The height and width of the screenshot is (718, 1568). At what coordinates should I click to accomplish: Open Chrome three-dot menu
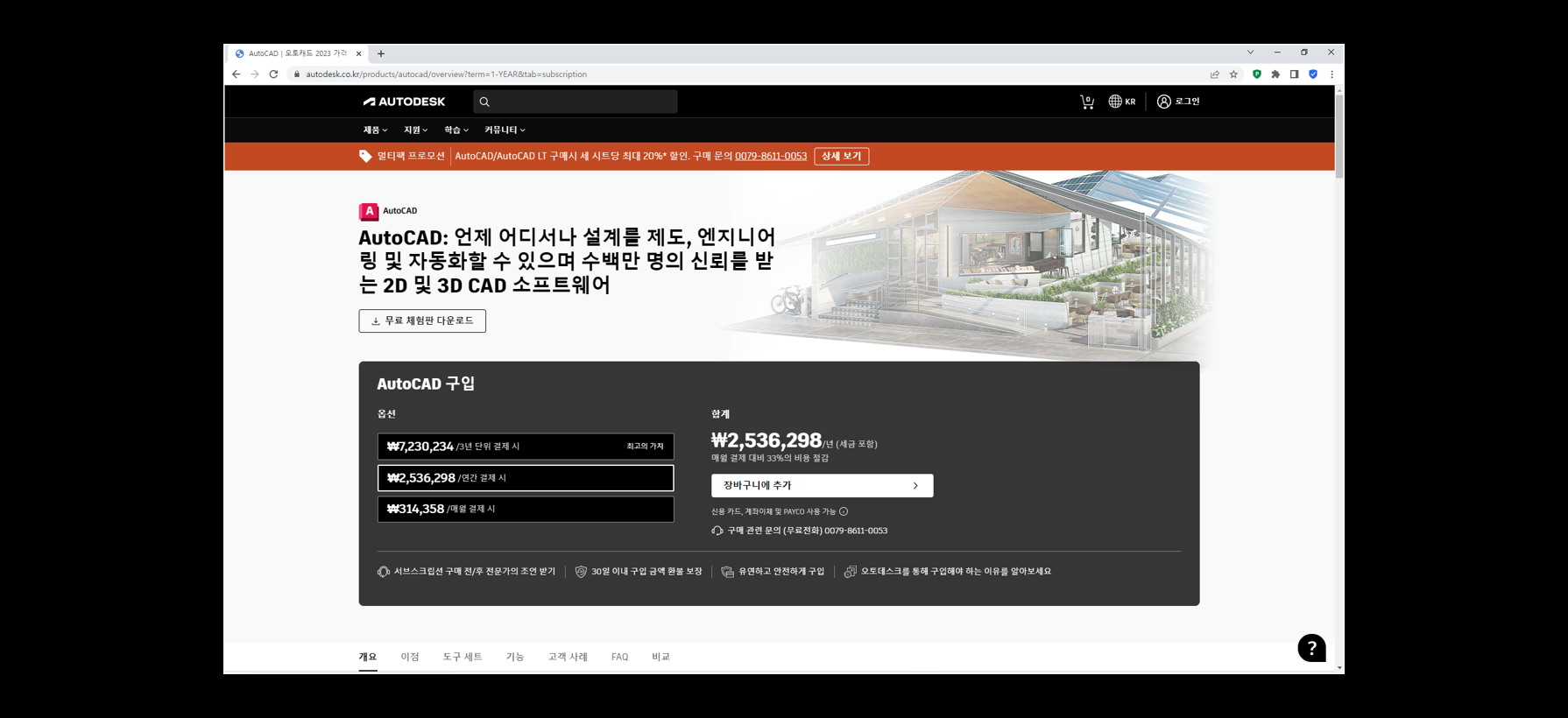(x=1331, y=74)
